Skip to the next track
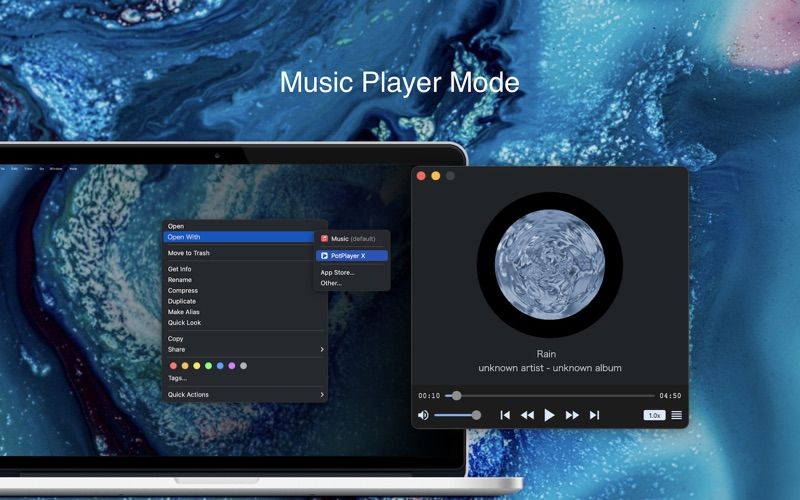The image size is (800, 500). [594, 415]
